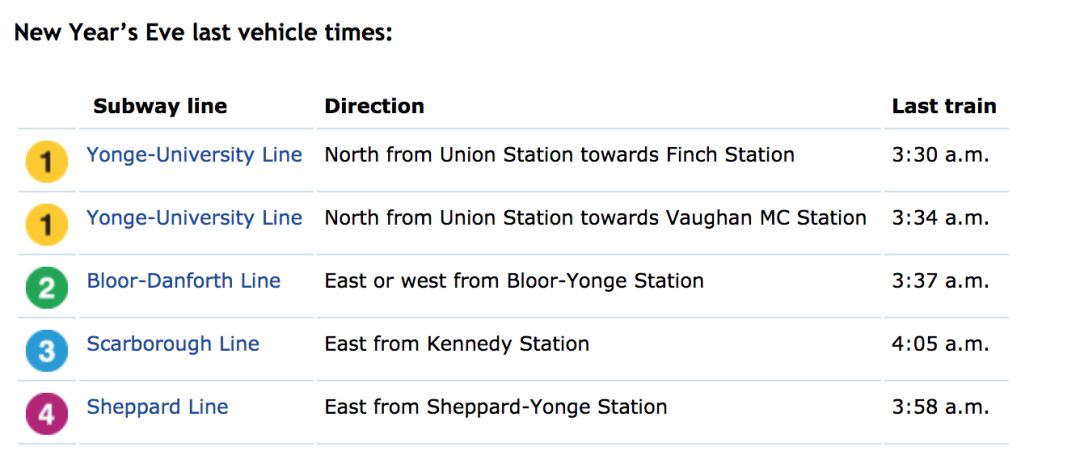1080x472 pixels.
Task: Select the 3:37 a.m. last train time
Action: point(940,280)
